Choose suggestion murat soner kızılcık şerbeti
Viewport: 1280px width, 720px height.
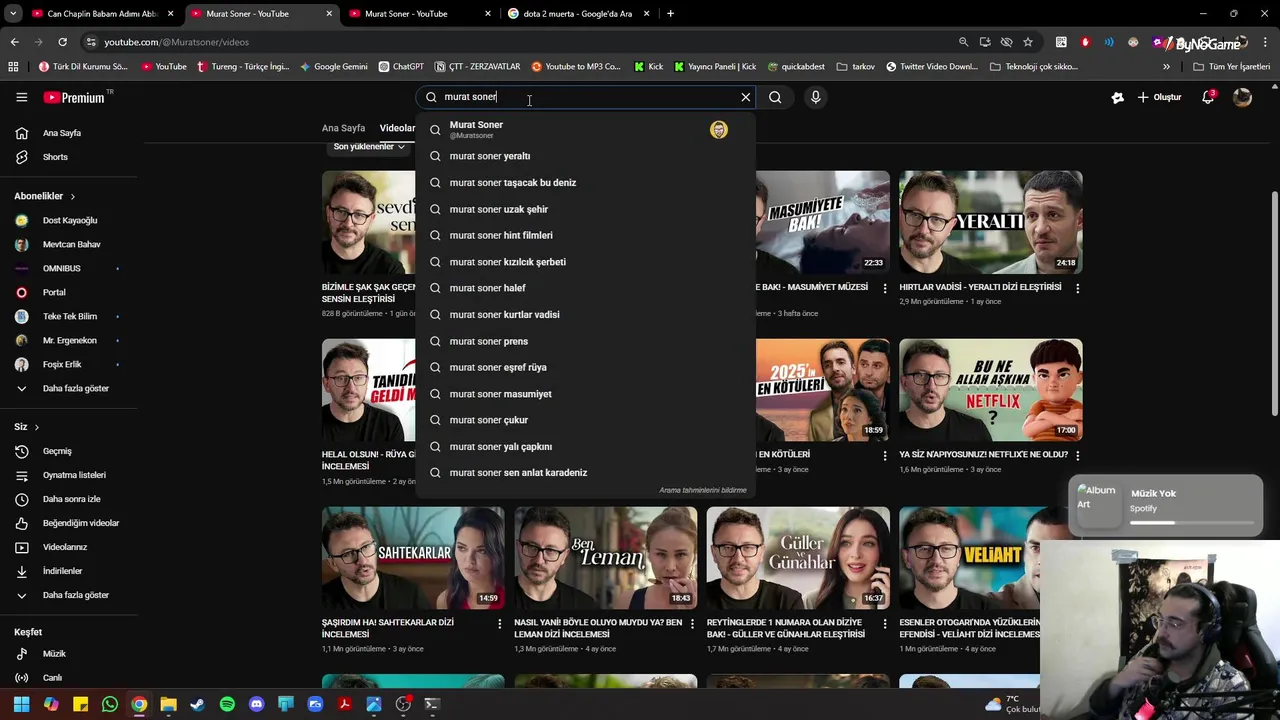(585, 262)
